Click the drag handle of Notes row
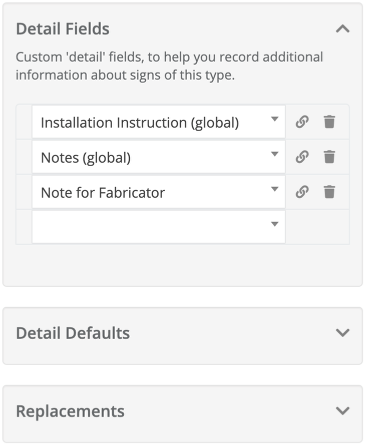367x448 pixels. [24, 157]
